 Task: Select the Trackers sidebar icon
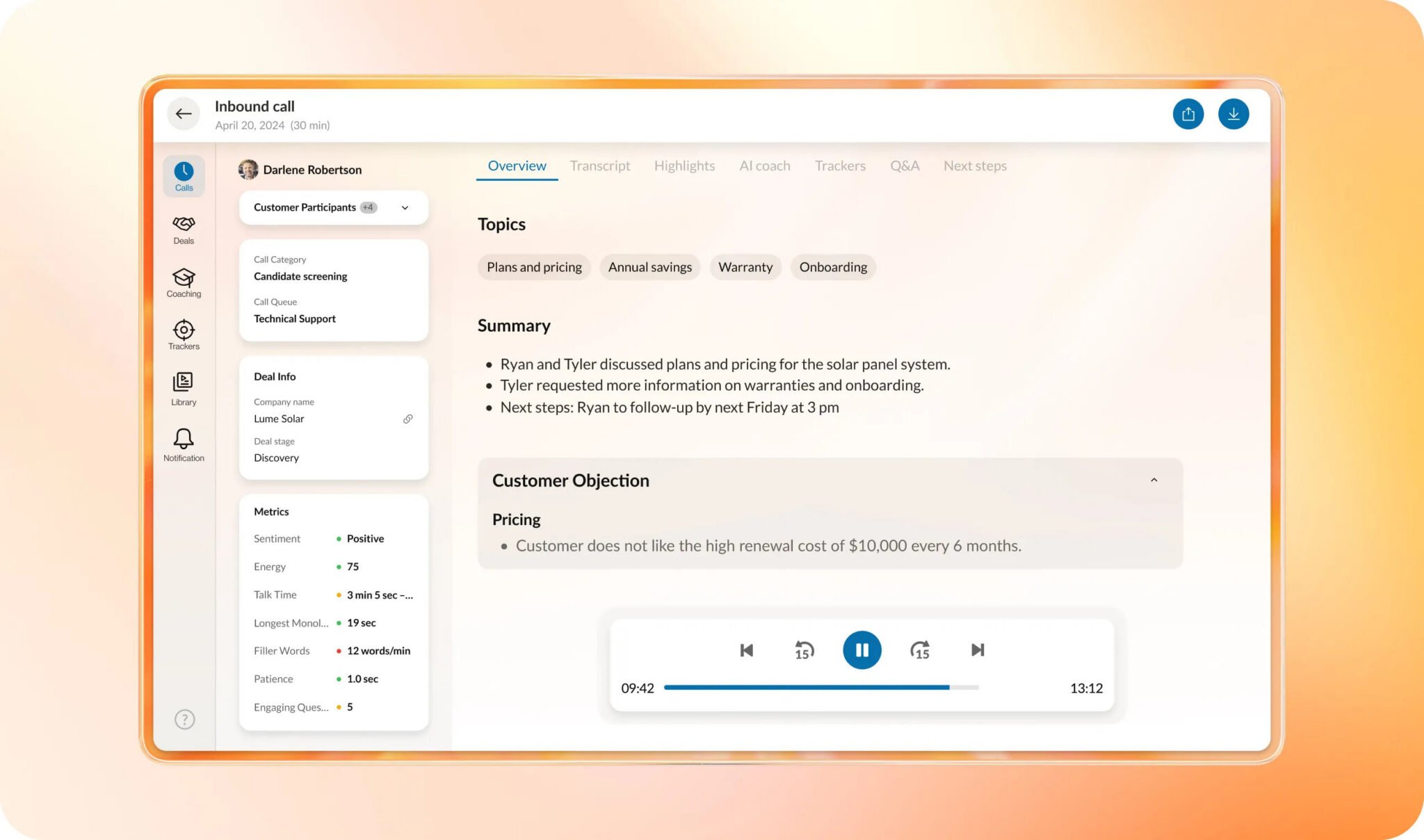(183, 334)
